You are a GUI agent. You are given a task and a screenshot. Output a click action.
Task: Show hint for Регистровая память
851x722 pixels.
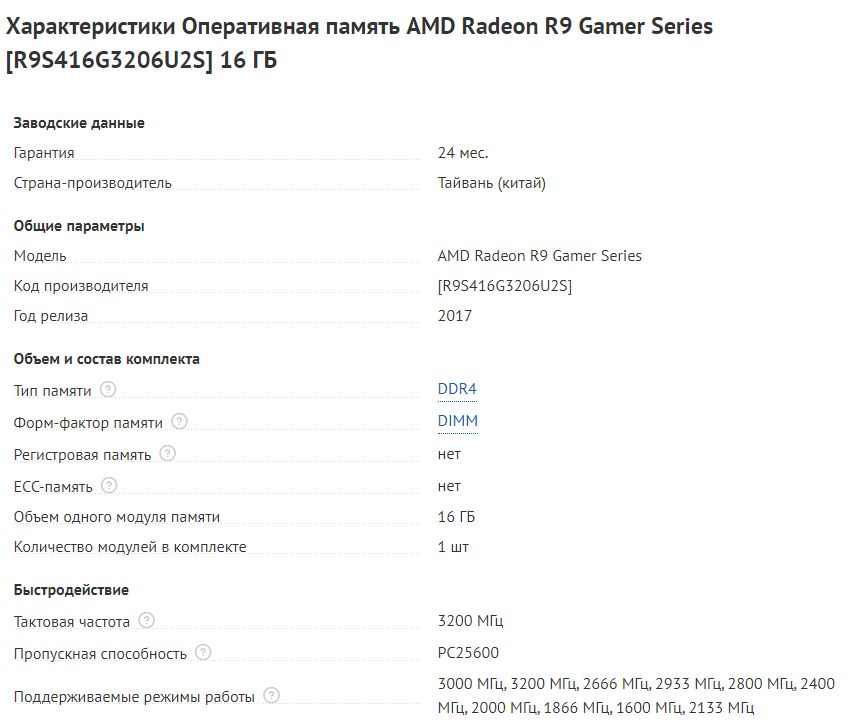pyautogui.click(x=167, y=454)
